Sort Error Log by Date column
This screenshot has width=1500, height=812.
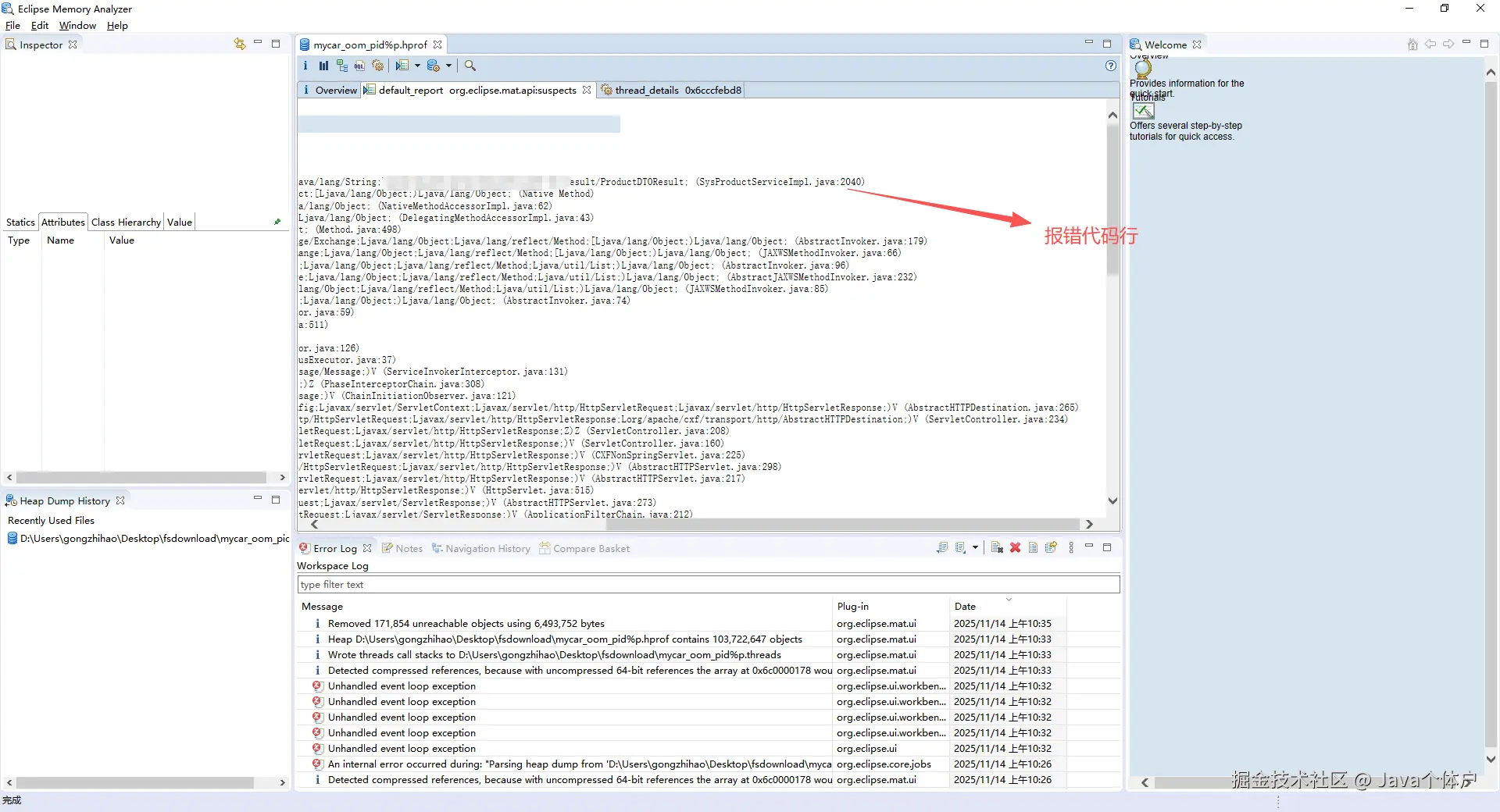click(1008, 606)
